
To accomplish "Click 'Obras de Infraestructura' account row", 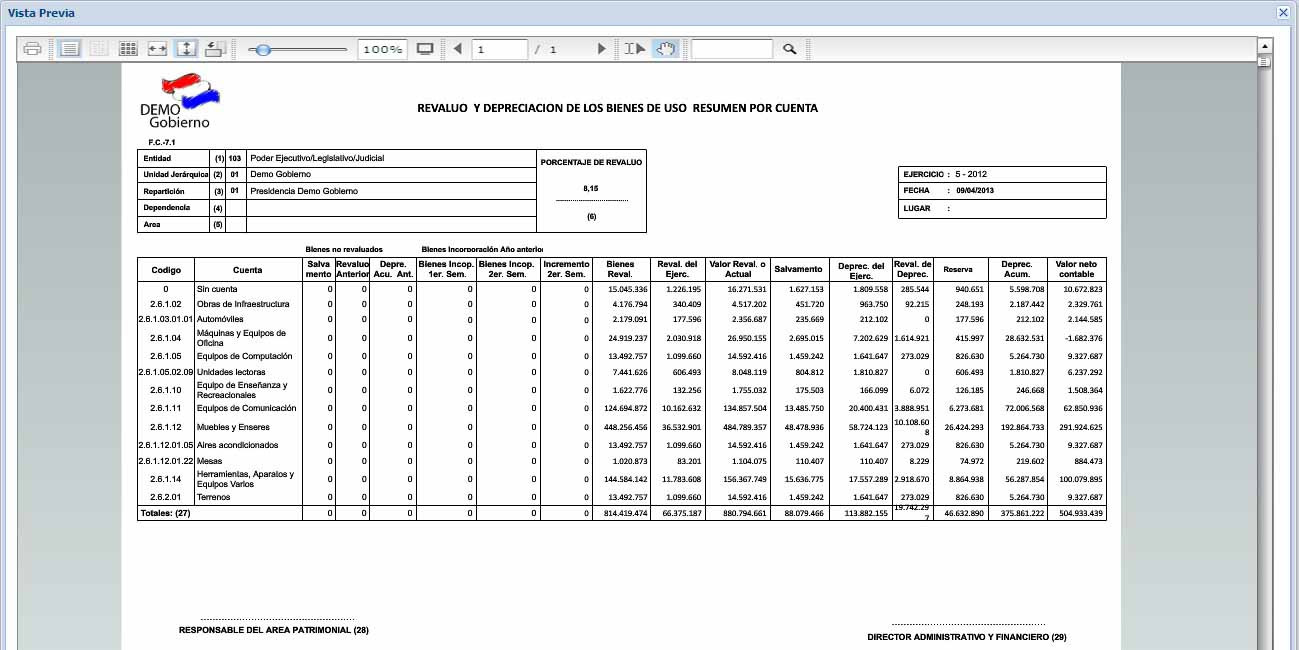I will 243,304.
